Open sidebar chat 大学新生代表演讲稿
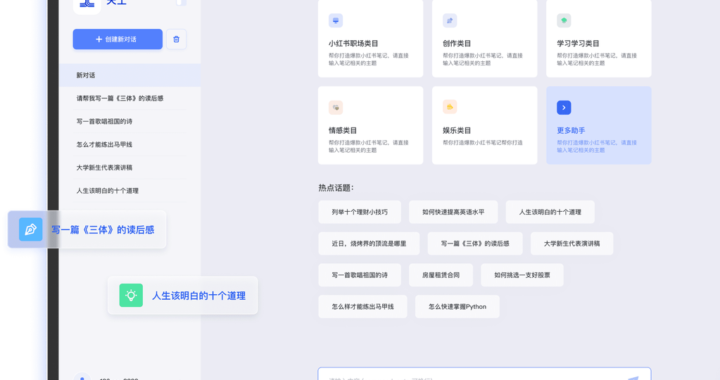The height and width of the screenshot is (380, 720). [x=104, y=168]
